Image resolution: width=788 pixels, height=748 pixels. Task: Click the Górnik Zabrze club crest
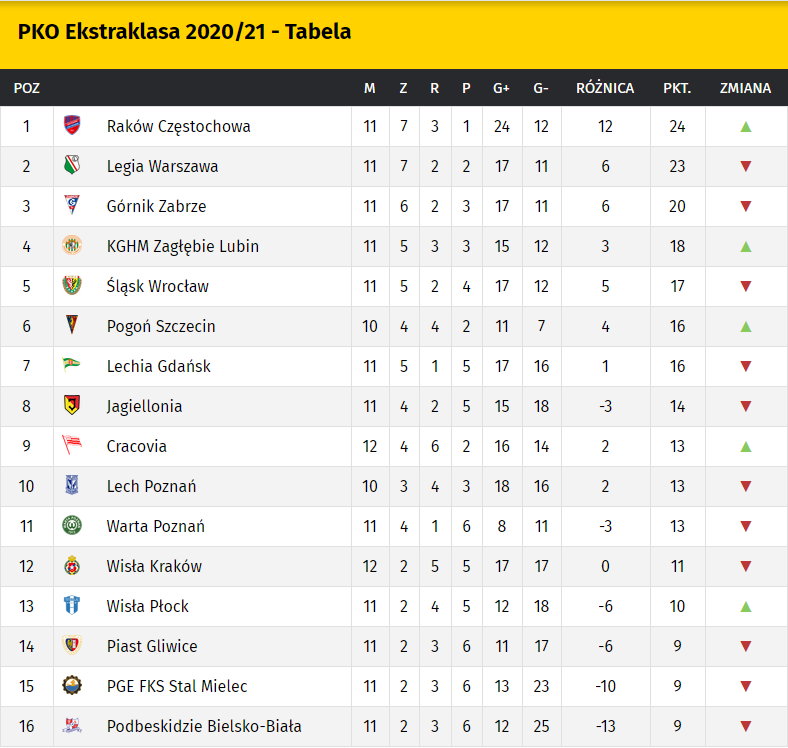tap(72, 206)
